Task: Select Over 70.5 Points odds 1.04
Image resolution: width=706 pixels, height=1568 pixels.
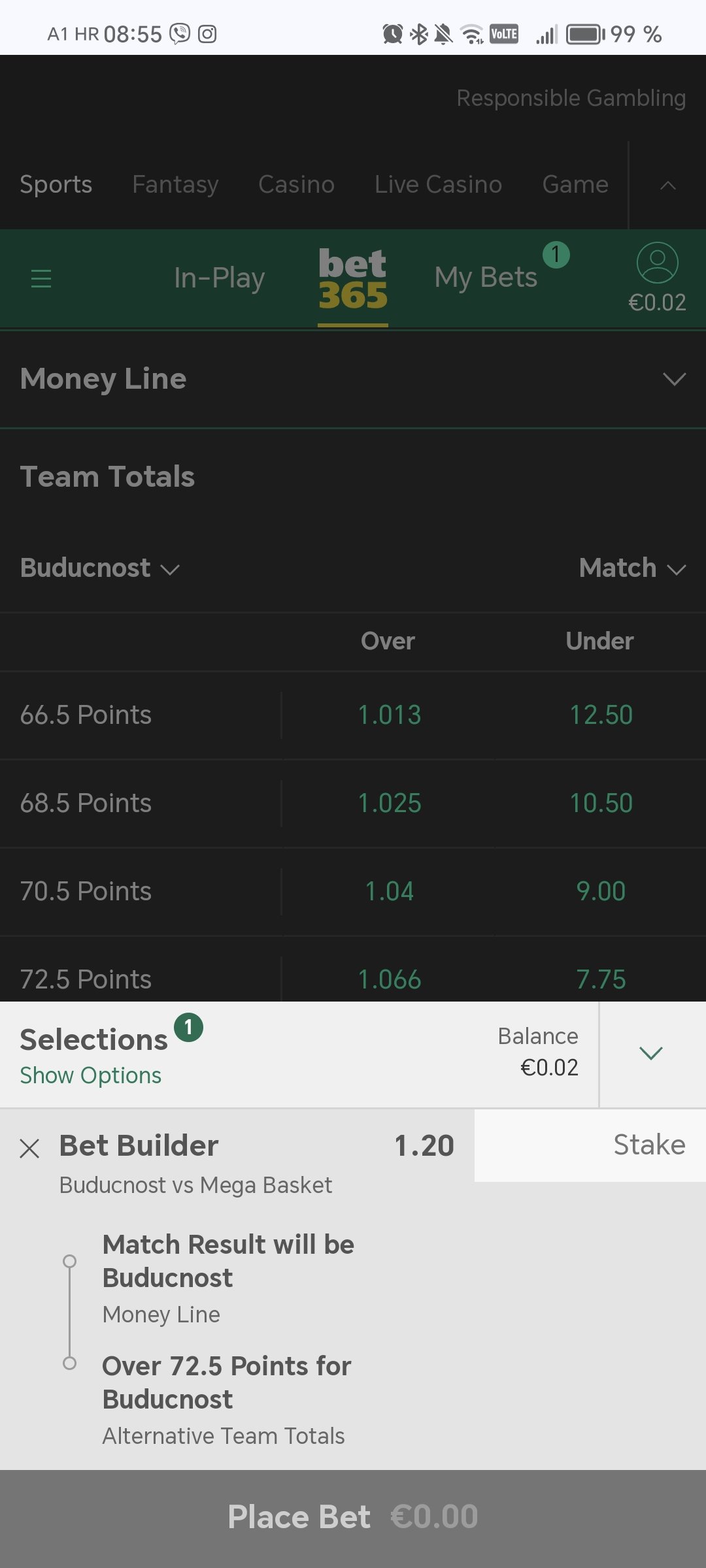Action: [x=389, y=892]
